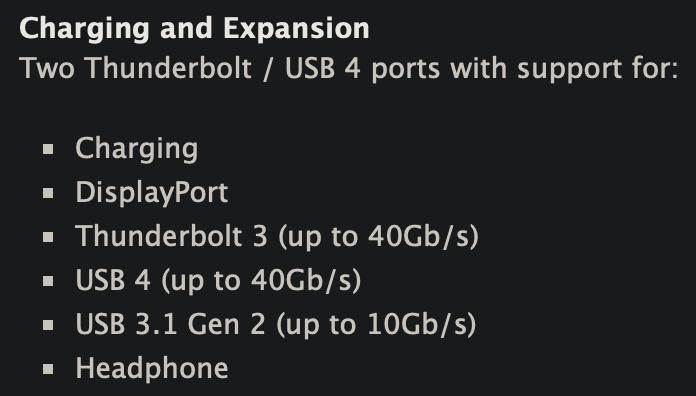The height and width of the screenshot is (396, 696).
Task: Click the bullet beside Thunderbolt 3
Action: coord(48,237)
